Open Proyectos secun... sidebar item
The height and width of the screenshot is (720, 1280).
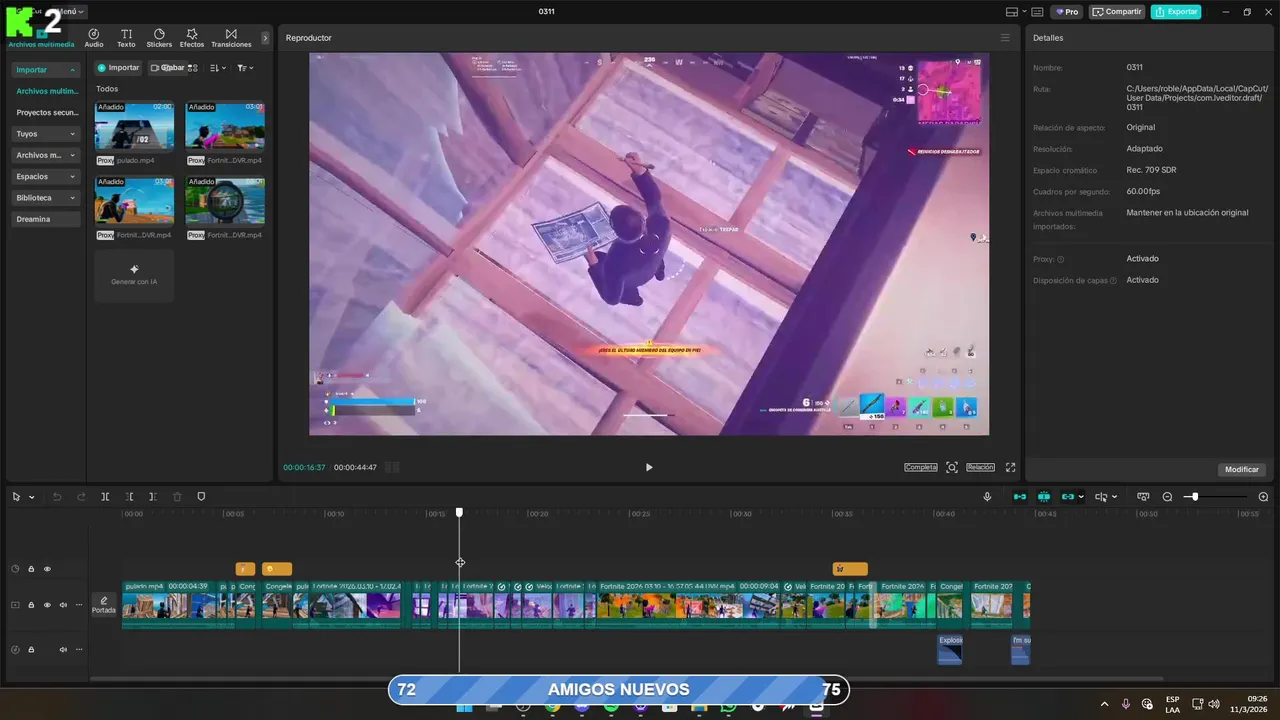pos(46,113)
